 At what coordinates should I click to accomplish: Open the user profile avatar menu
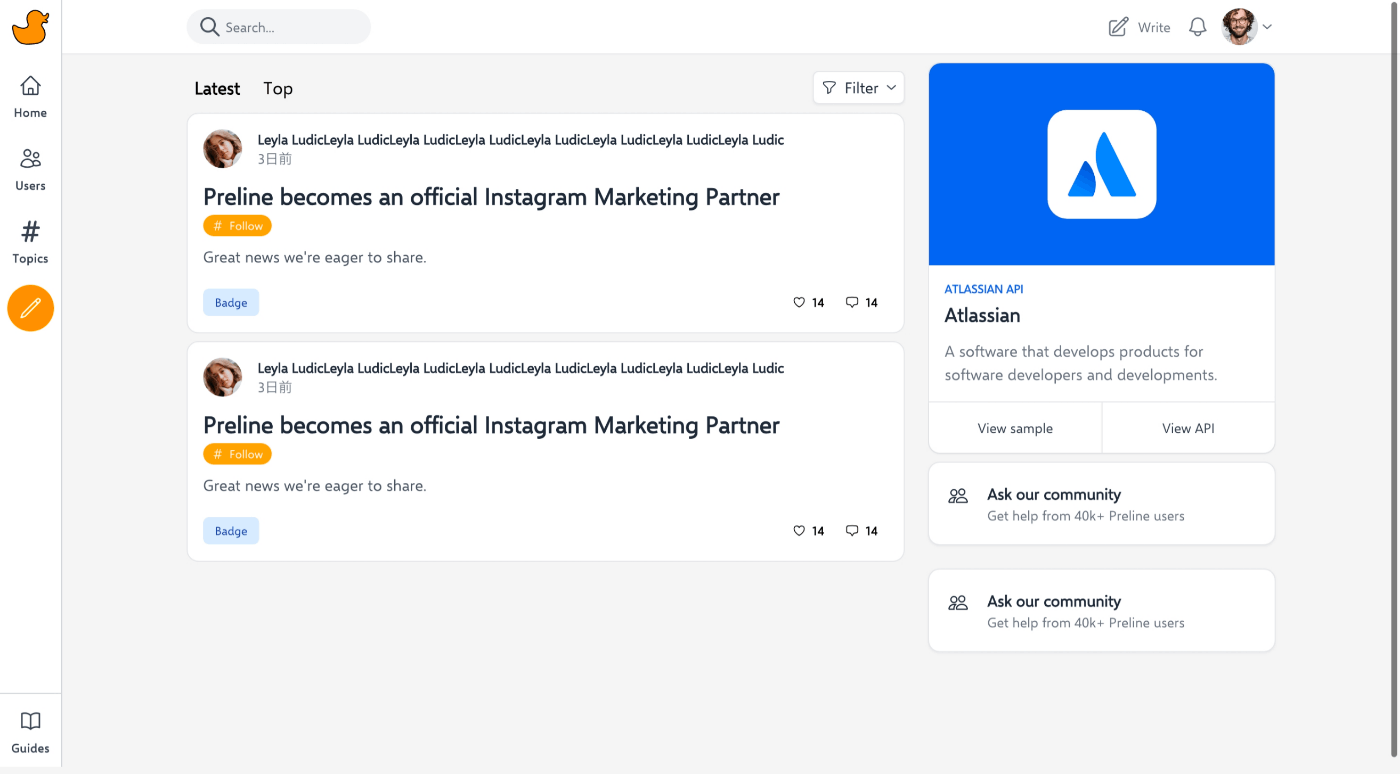click(1239, 27)
